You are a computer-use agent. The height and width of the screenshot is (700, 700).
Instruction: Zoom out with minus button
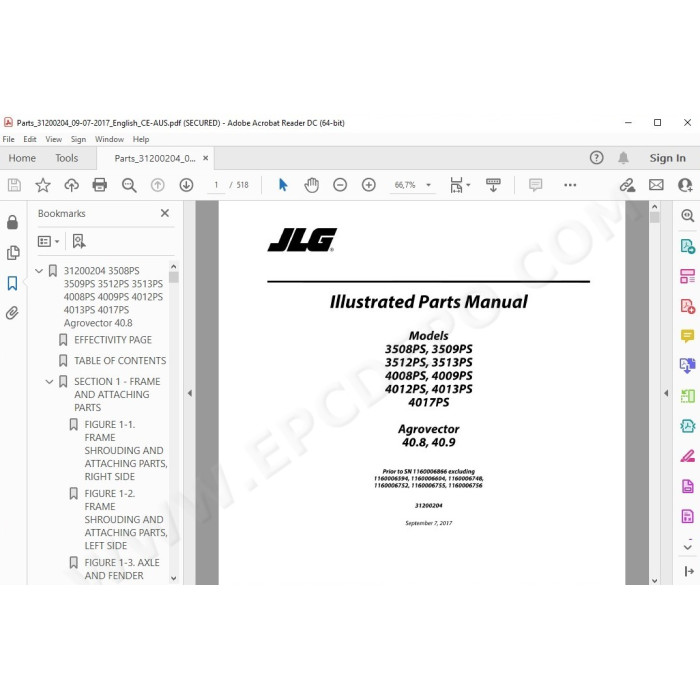coord(340,185)
